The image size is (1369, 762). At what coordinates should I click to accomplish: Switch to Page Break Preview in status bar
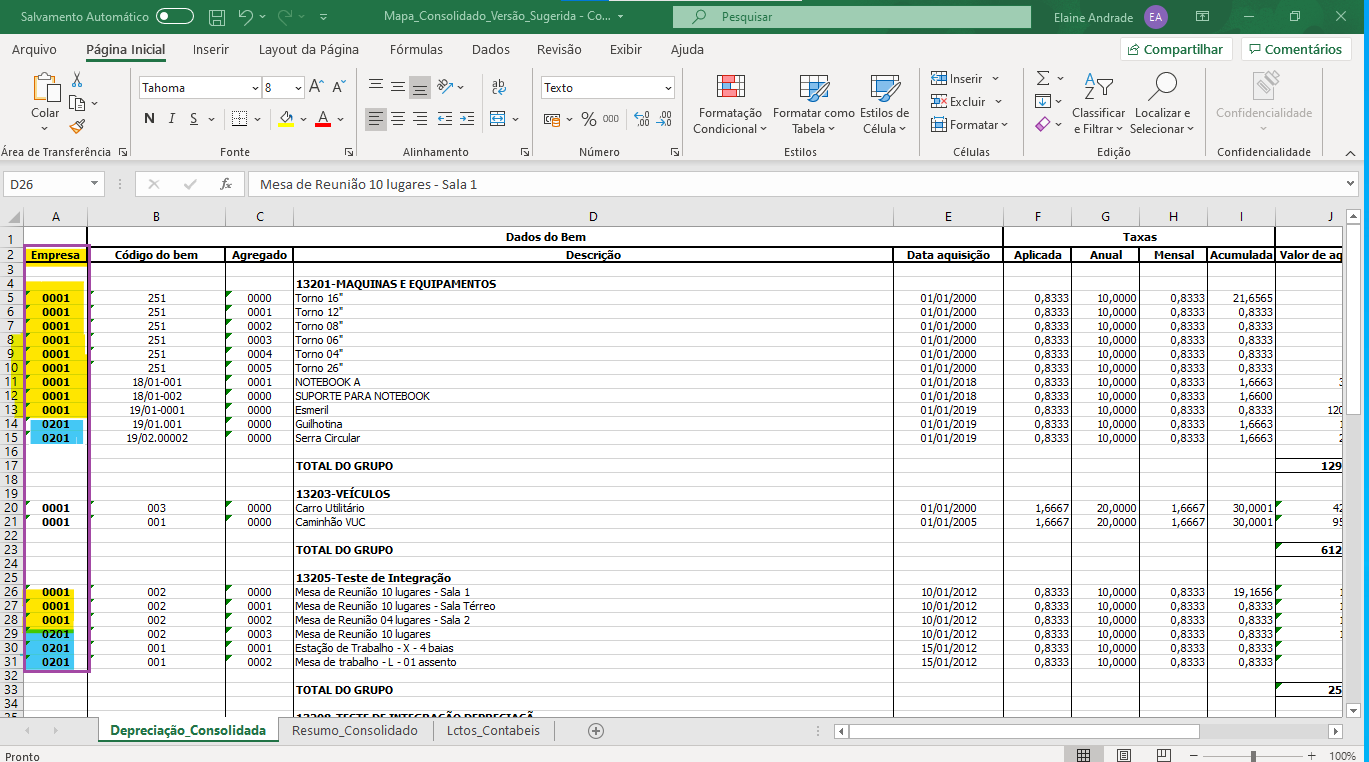(x=1165, y=755)
